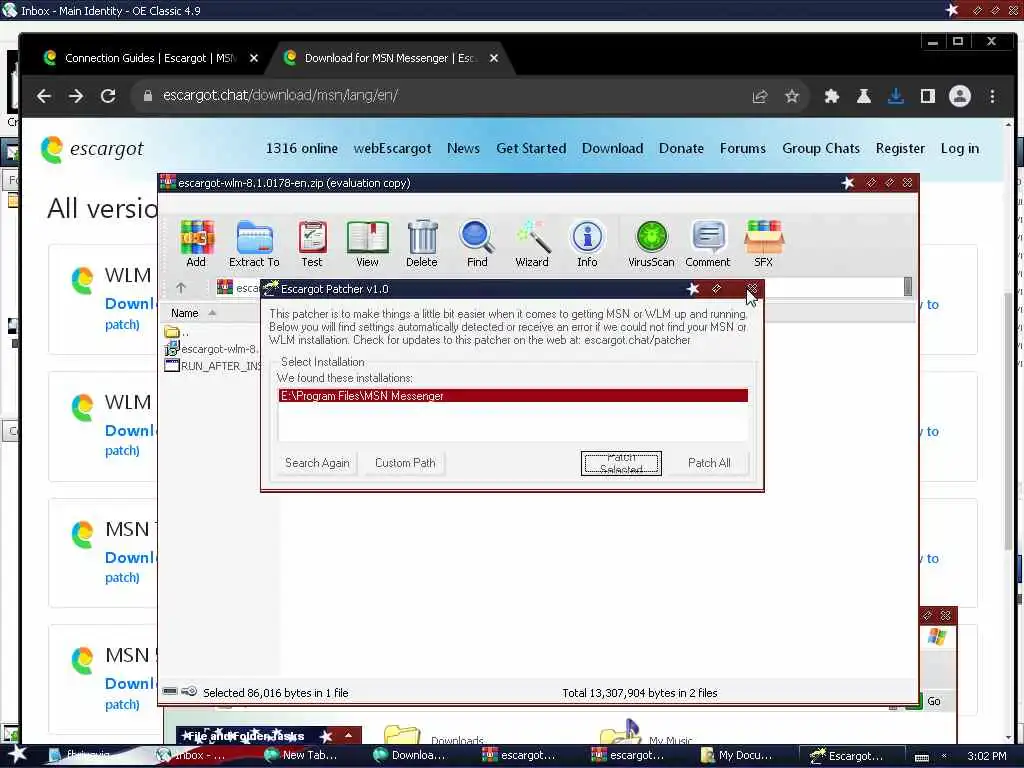Click the Start star button on taskbar
Screen dimensions: 1024x768
click(x=18, y=754)
